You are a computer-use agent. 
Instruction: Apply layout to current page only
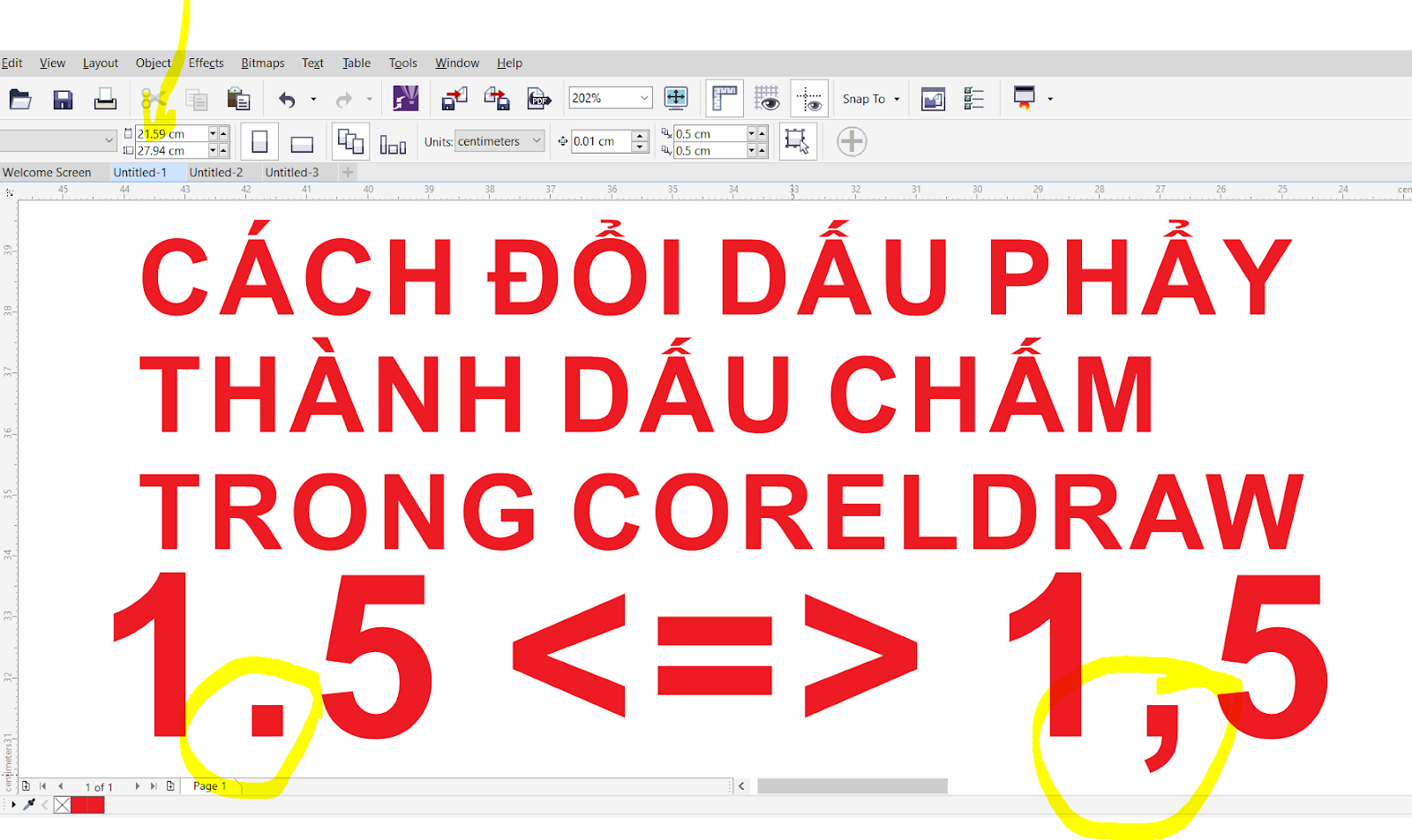click(393, 143)
